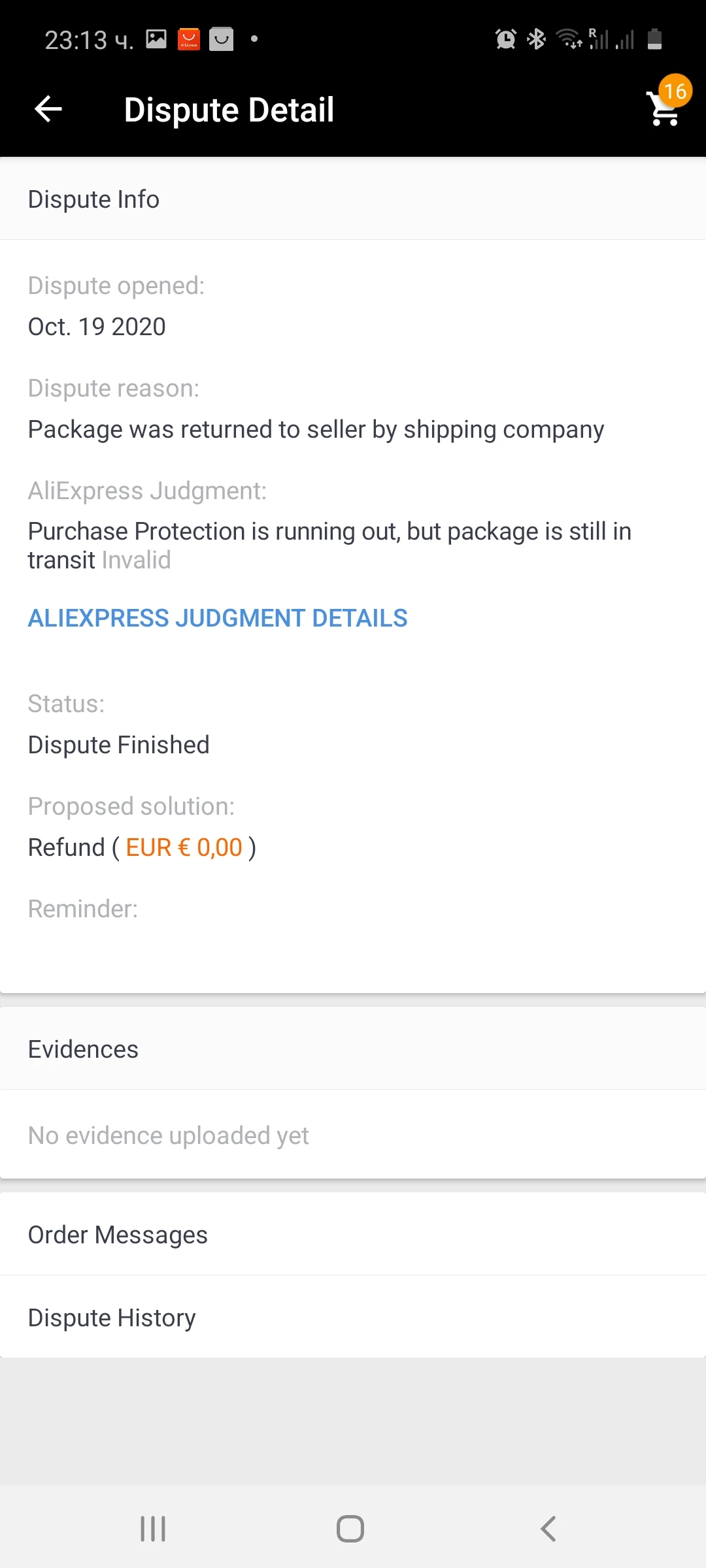
Task: Open AliExpress Judgment Details link
Action: click(x=218, y=618)
